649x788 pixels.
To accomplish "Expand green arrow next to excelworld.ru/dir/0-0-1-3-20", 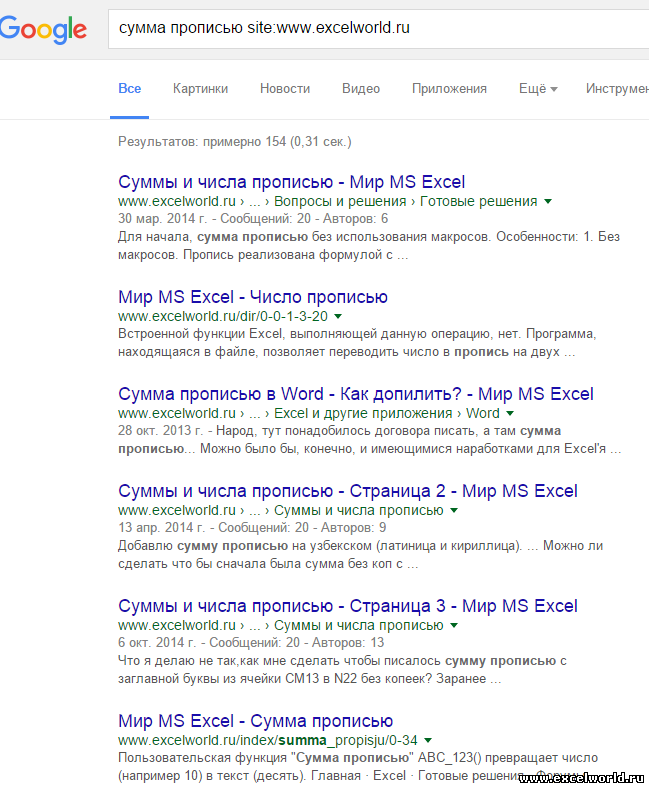I will [337, 317].
